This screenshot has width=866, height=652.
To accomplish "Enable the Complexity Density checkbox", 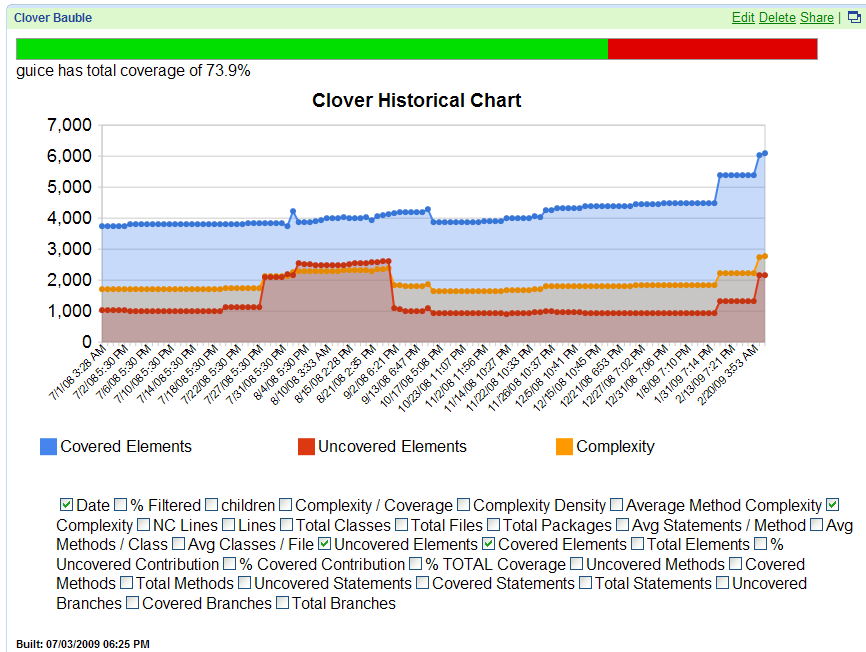I will click(x=462, y=506).
